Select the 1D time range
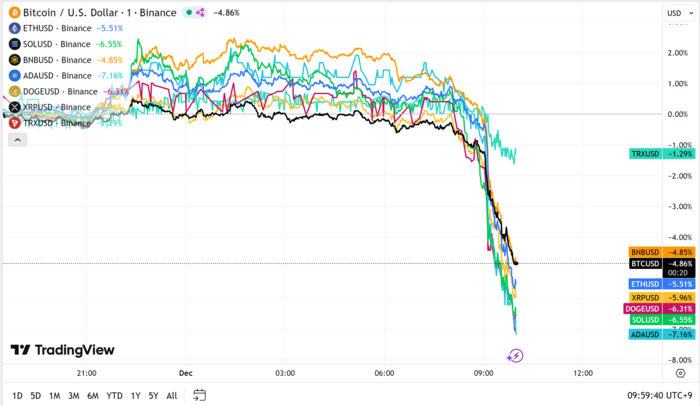Viewport: 700px width, 406px height. tap(17, 395)
